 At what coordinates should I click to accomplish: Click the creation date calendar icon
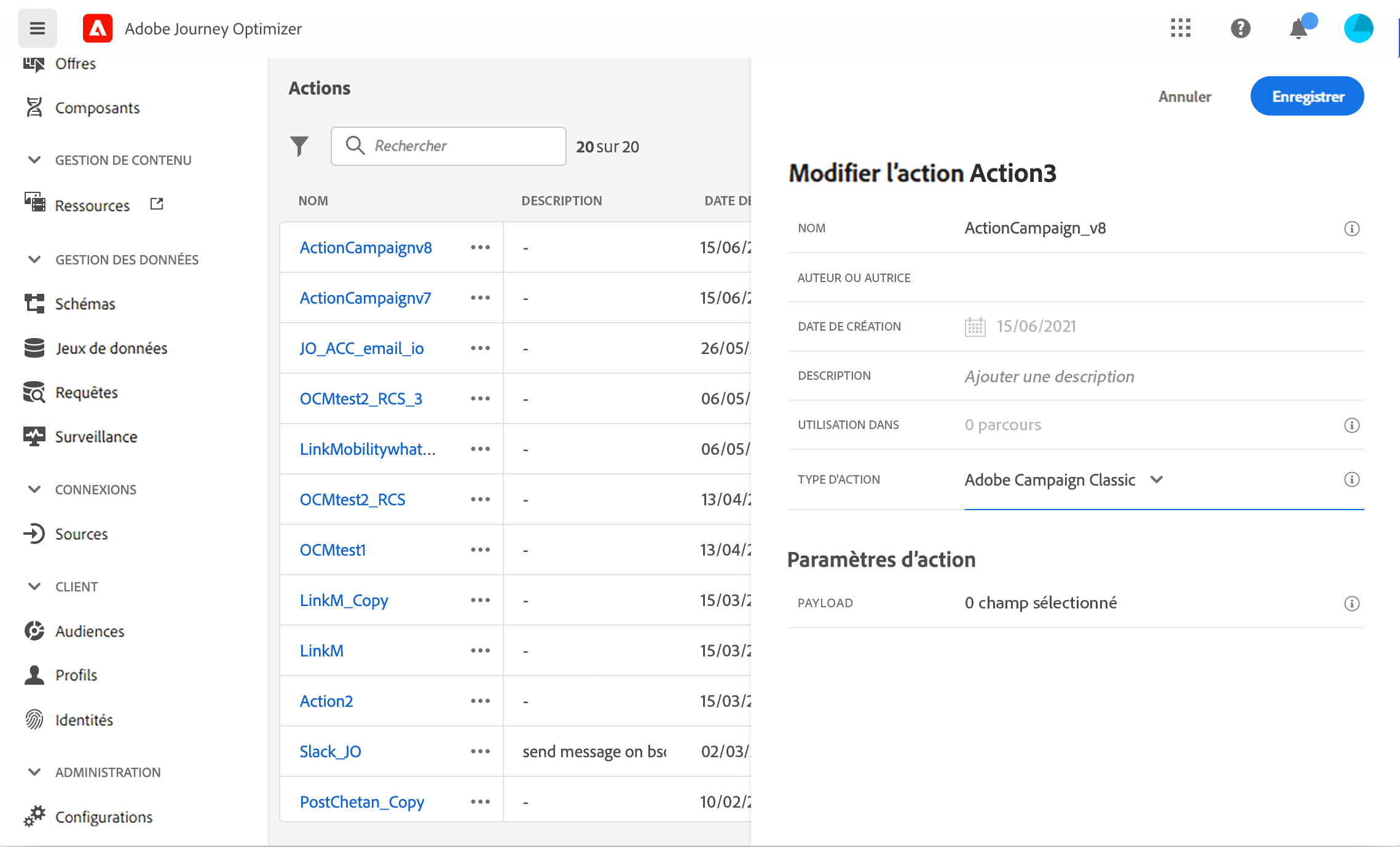click(x=975, y=326)
